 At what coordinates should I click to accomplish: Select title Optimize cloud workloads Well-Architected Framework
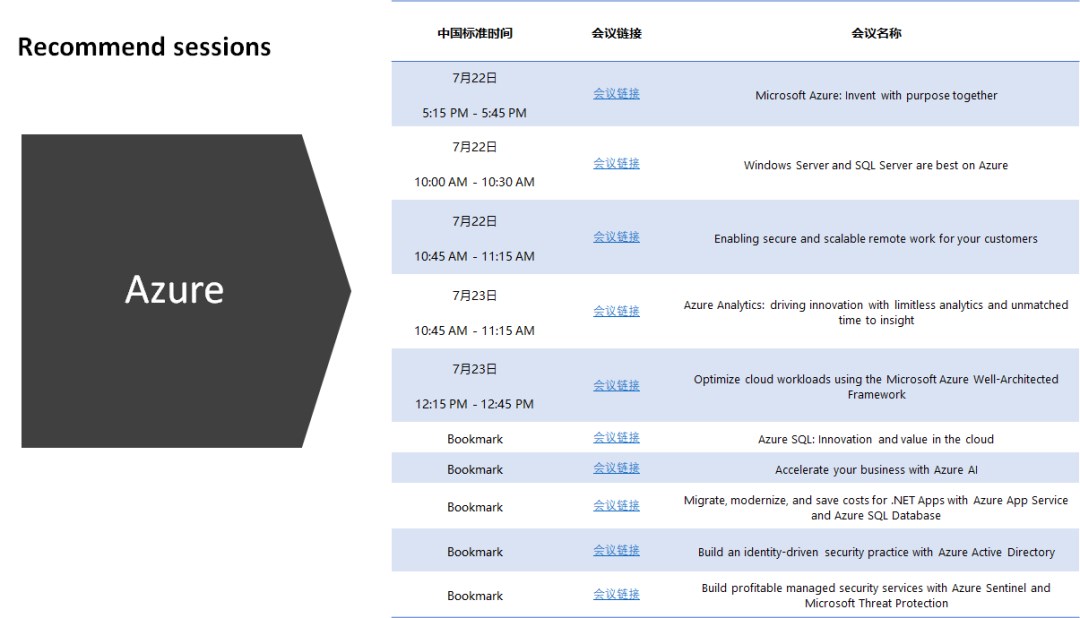(x=876, y=387)
